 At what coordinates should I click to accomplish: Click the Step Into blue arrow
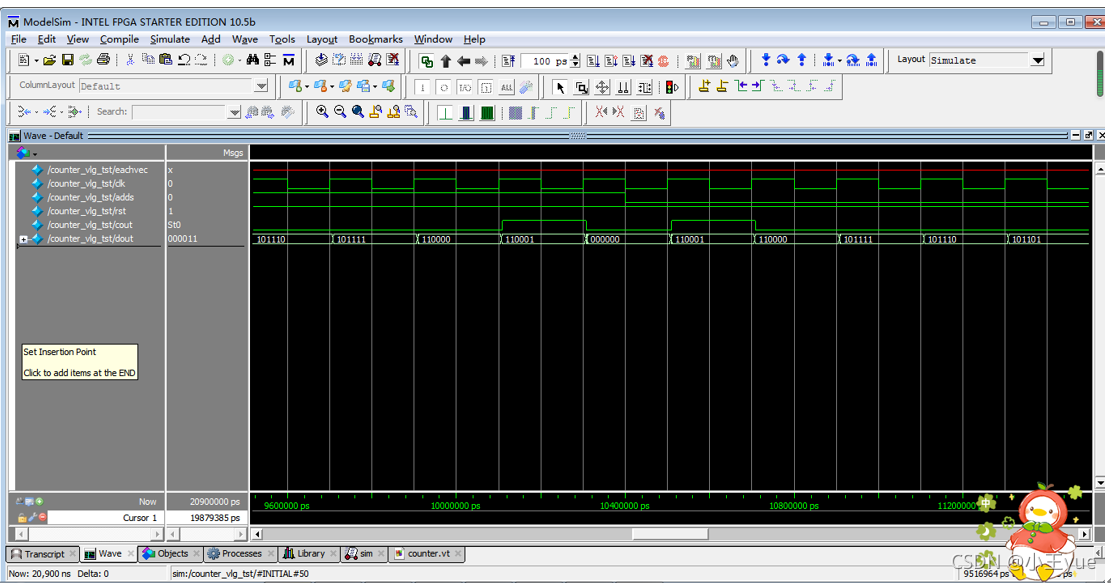click(x=765, y=60)
